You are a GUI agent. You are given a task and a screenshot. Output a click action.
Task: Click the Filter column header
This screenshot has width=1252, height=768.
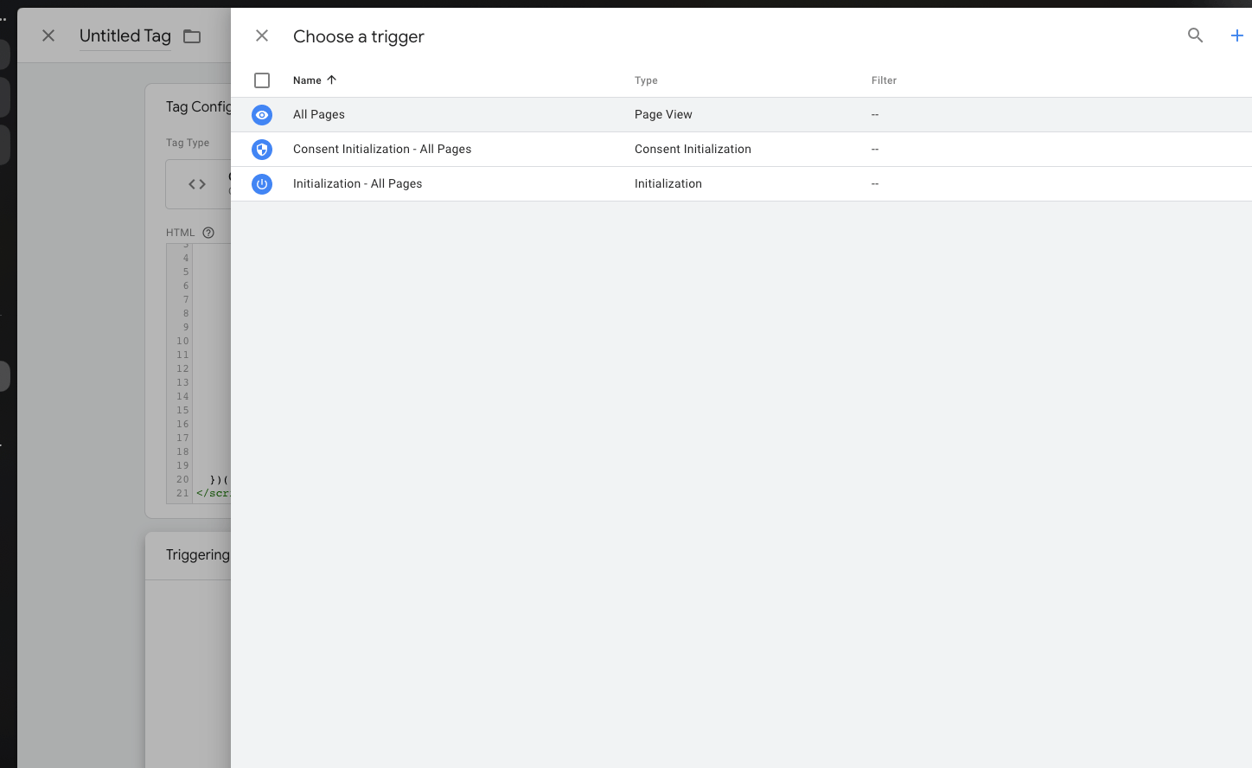(884, 80)
